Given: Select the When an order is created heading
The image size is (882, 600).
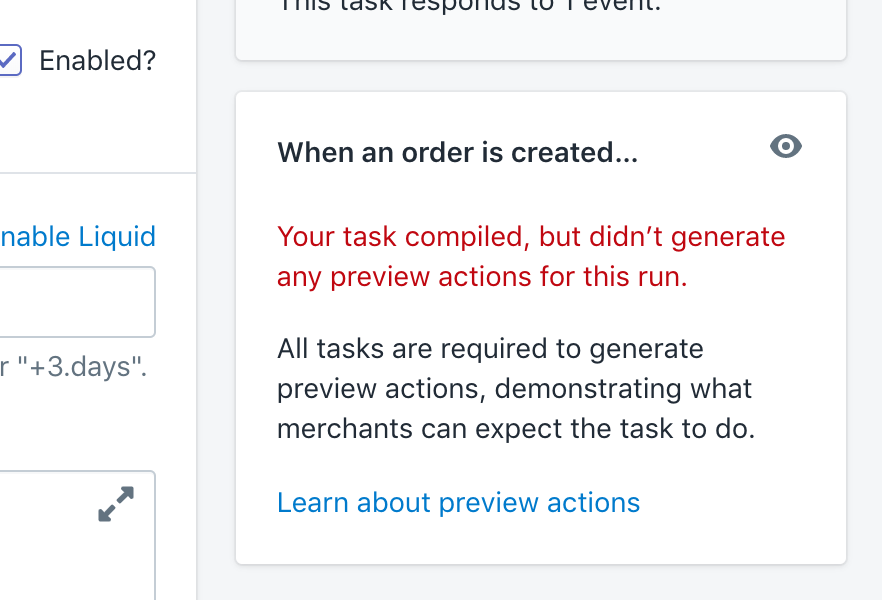Looking at the screenshot, I should pyautogui.click(x=457, y=152).
